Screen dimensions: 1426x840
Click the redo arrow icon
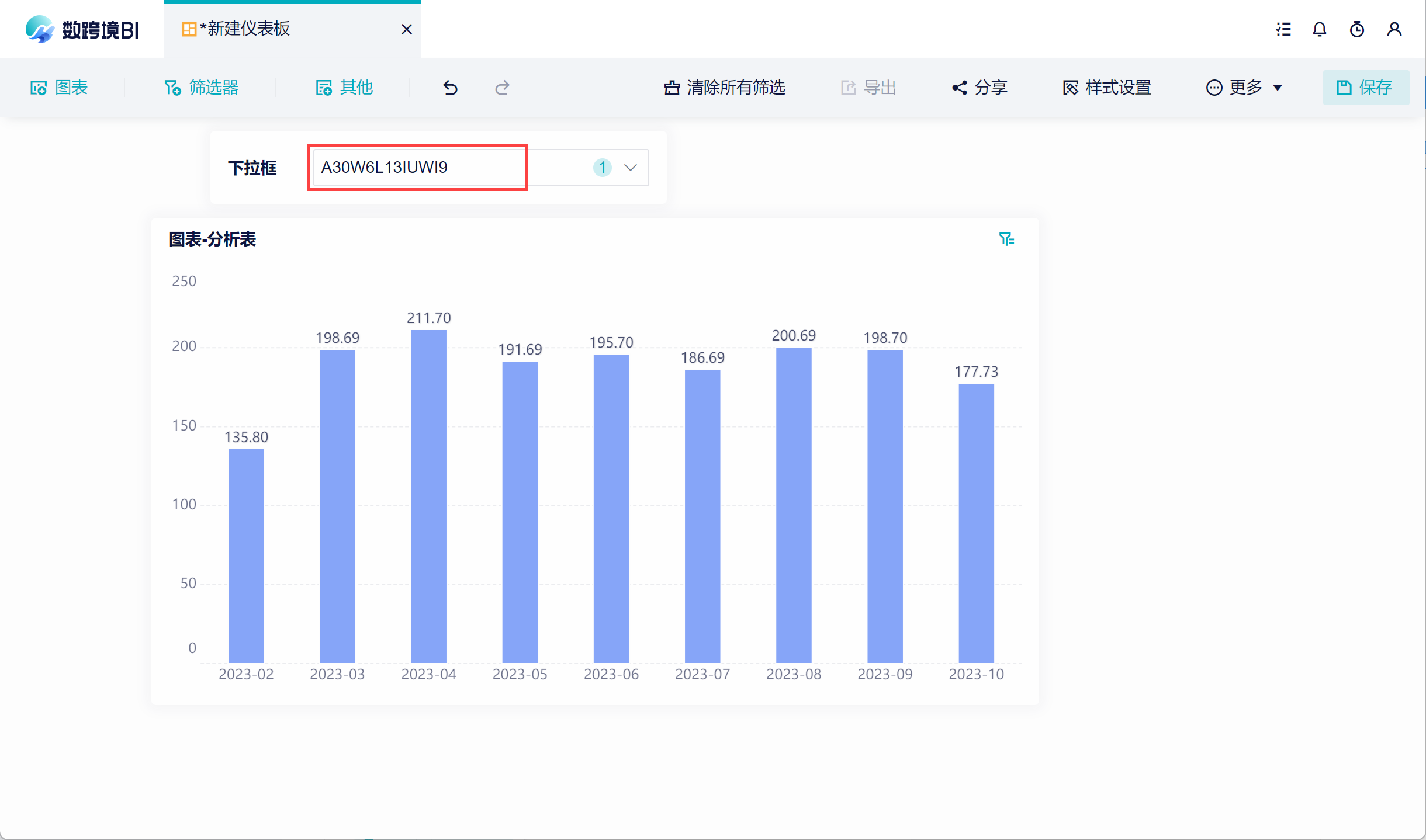point(502,88)
